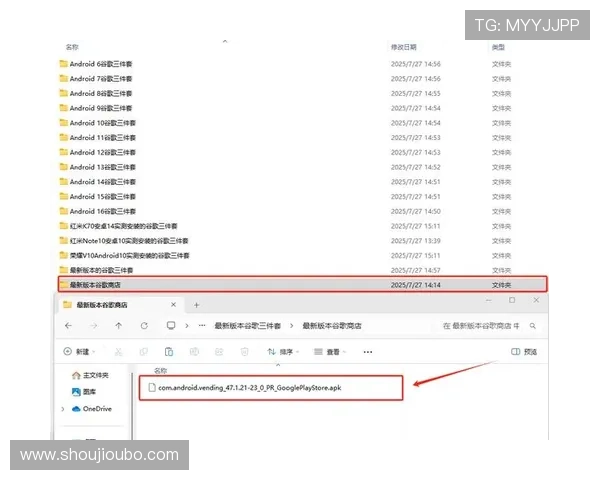This screenshot has width=600, height=480.
Task: Click chevron after 最新版本谷歌三件套 in breadcrumb
Action: pos(292,326)
